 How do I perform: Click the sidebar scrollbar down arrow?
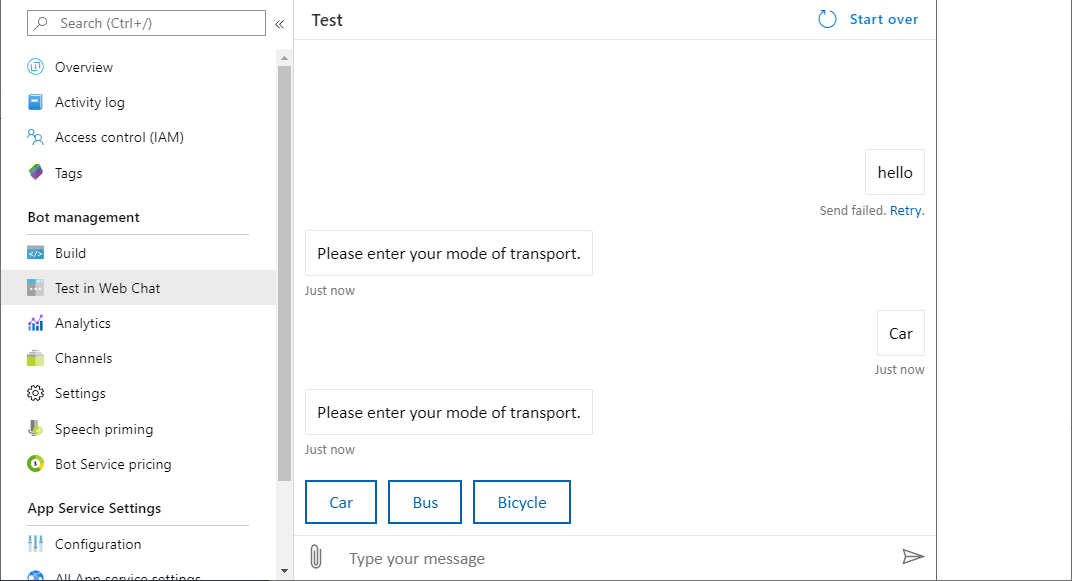284,571
